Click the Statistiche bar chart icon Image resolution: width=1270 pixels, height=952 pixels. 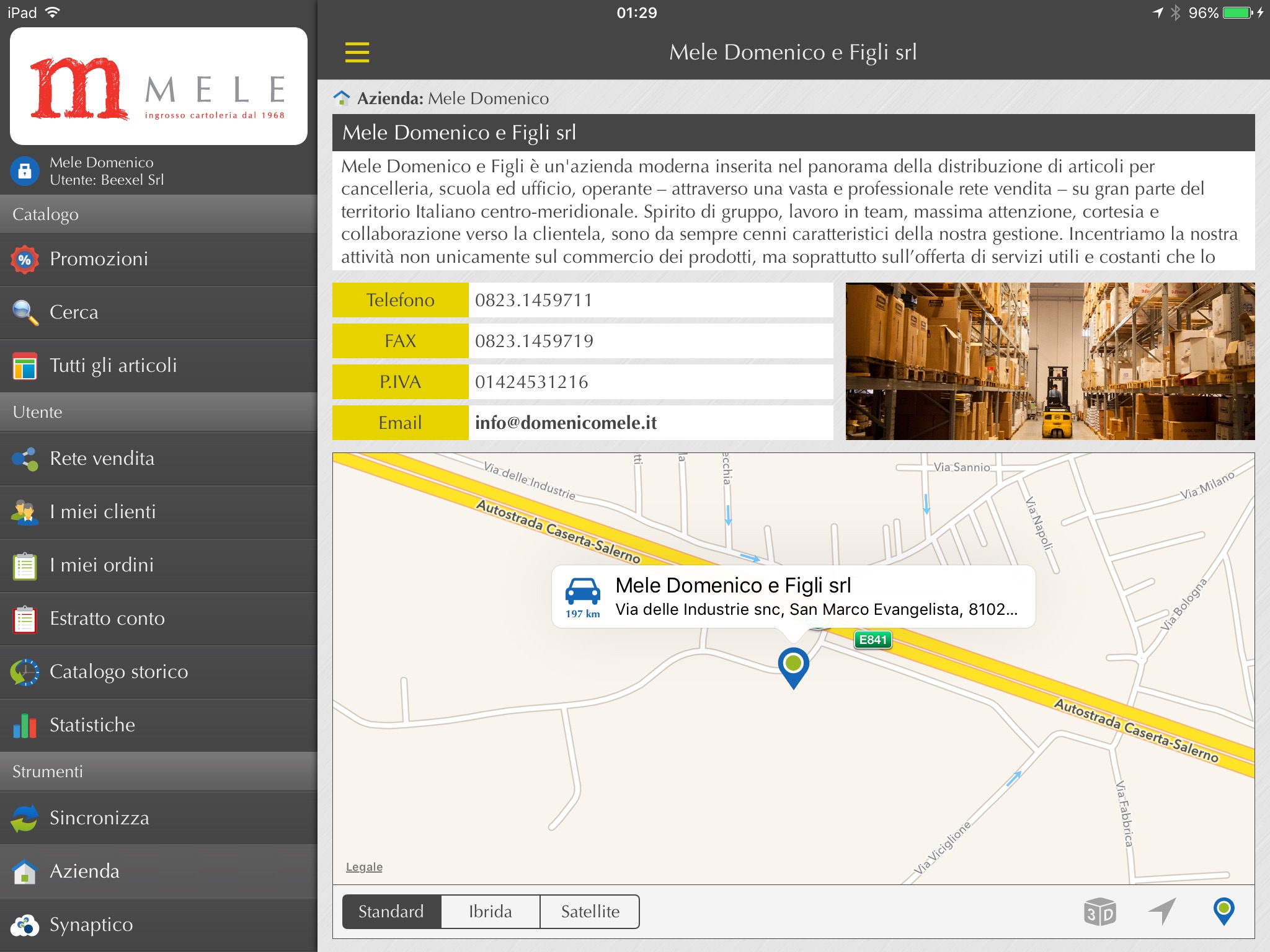tap(25, 725)
